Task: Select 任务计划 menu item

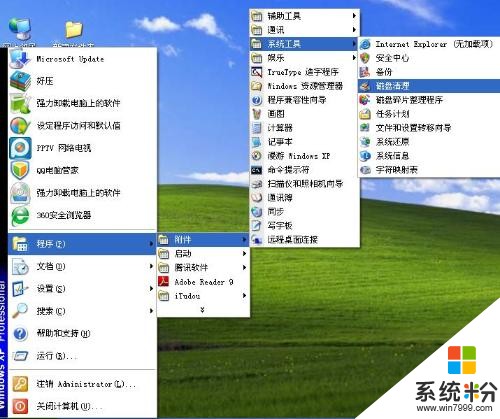Action: pos(429,114)
